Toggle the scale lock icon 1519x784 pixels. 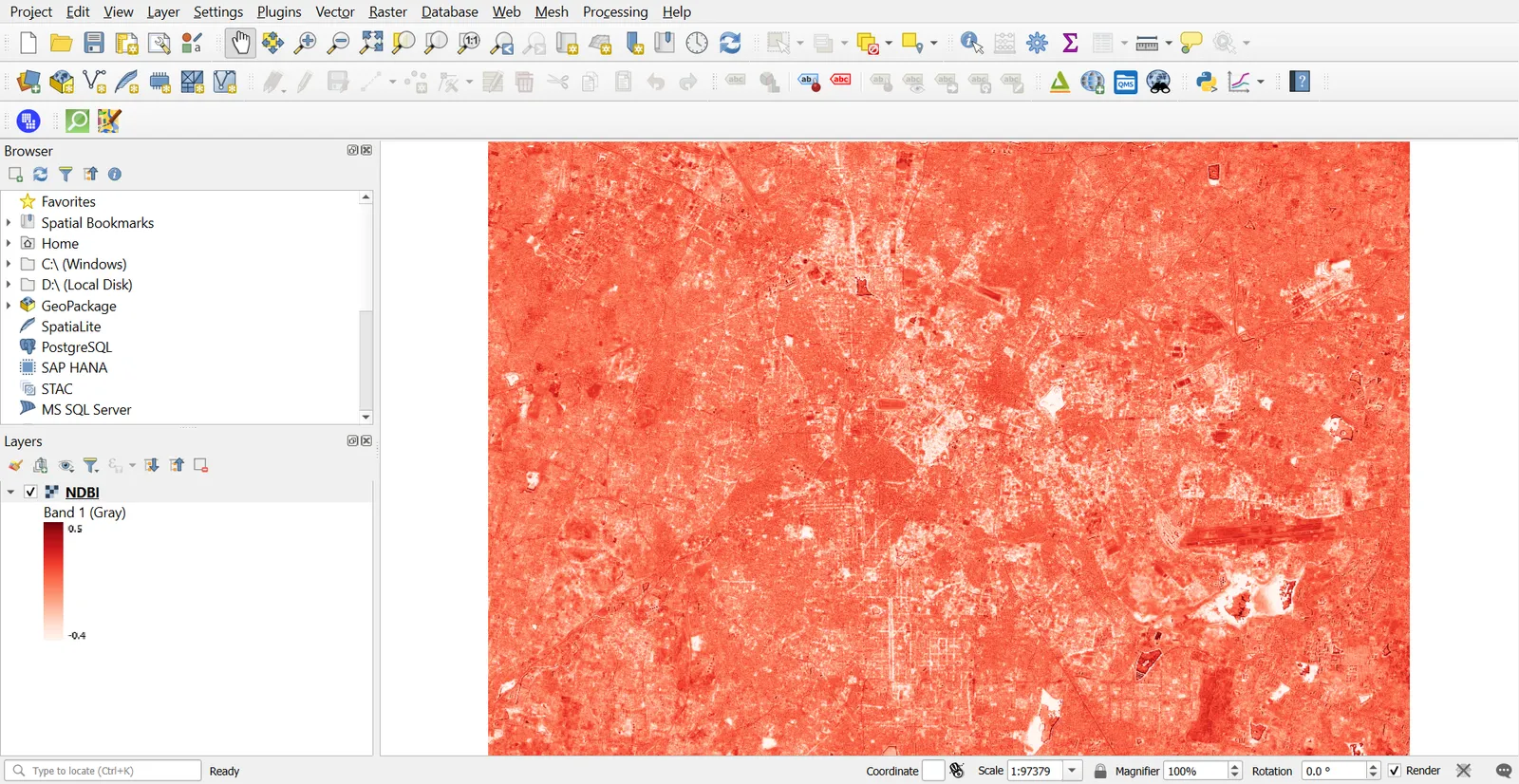pyautogui.click(x=1100, y=771)
